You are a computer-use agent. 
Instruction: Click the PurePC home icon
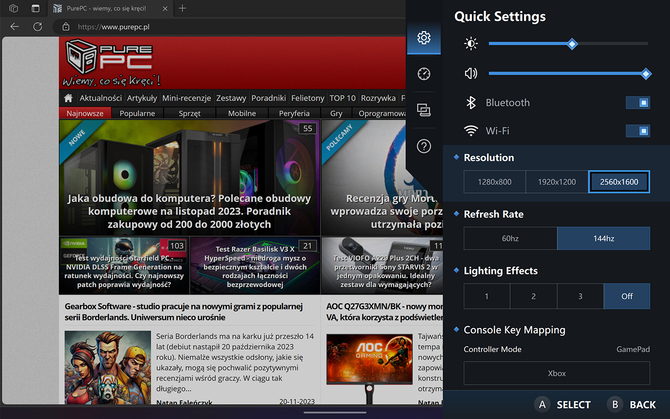[x=68, y=98]
